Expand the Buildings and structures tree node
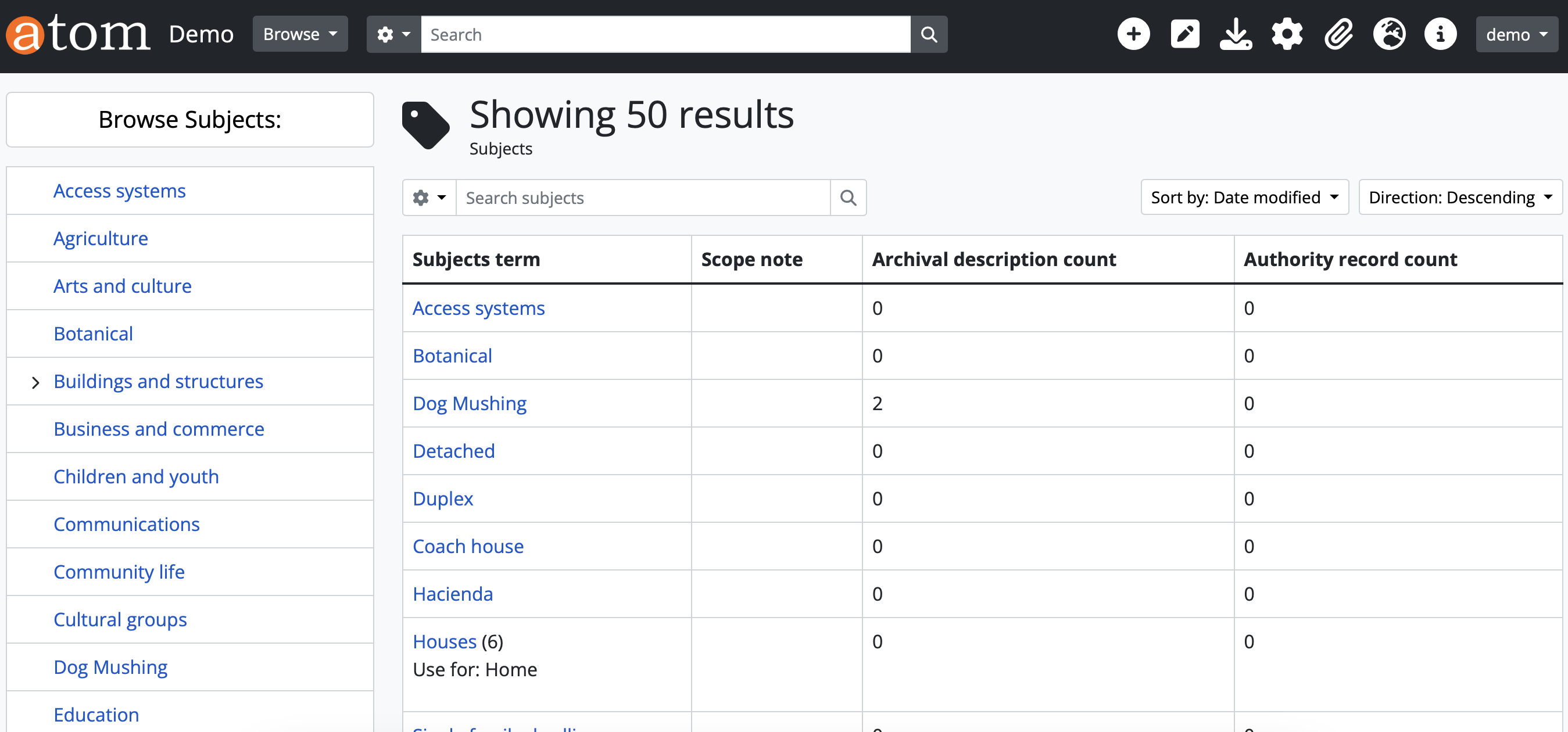This screenshot has height=732, width=1568. pos(35,382)
